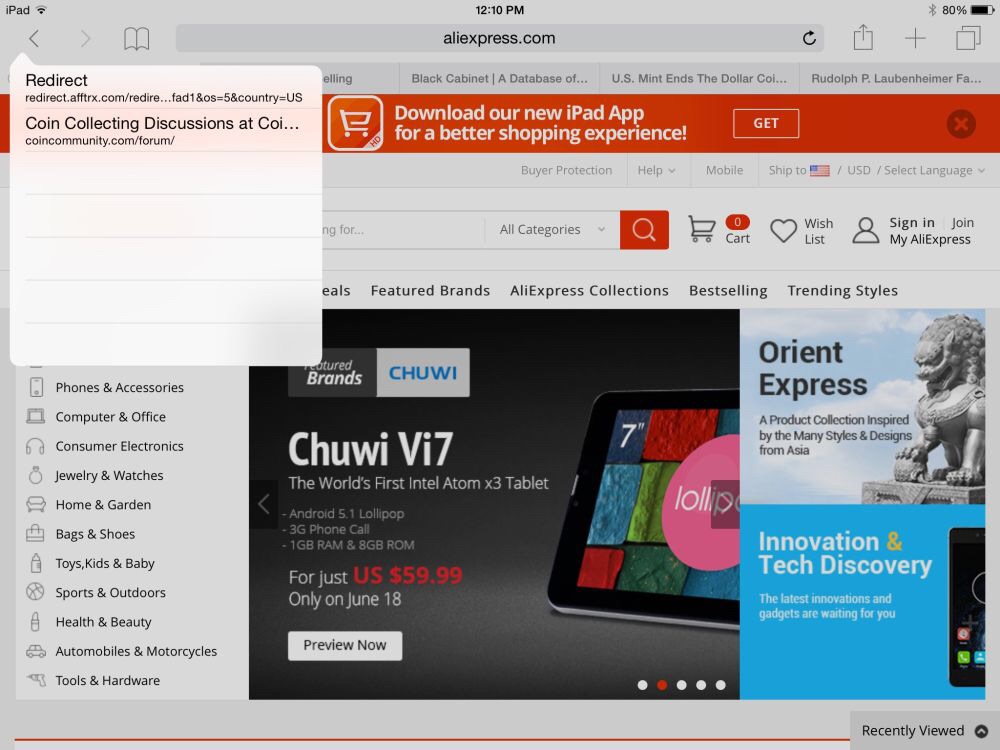Viewport: 1000px width, 750px height.
Task: Open Featured Brands navigation item
Action: 430,291
